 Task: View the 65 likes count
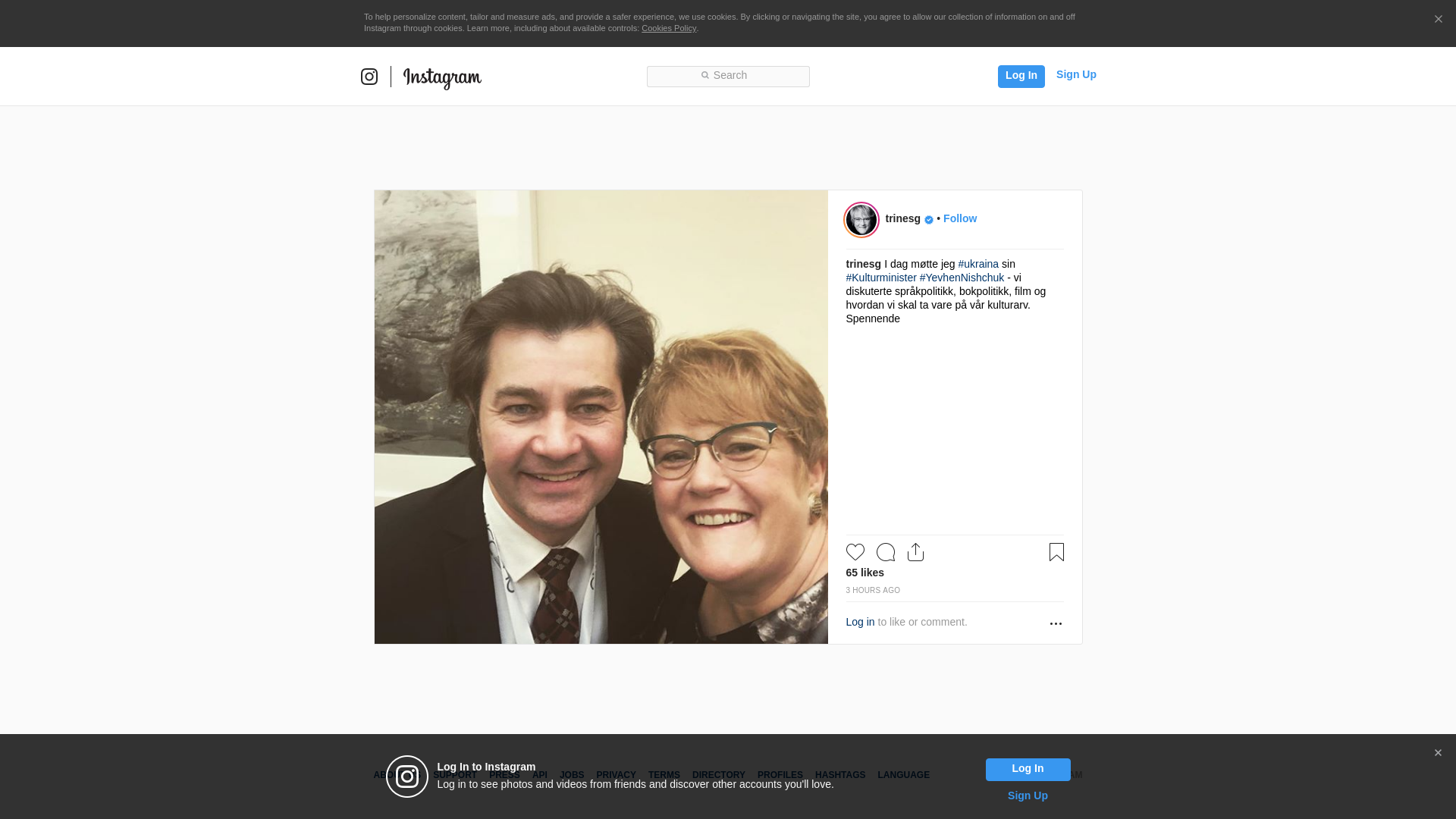[864, 573]
